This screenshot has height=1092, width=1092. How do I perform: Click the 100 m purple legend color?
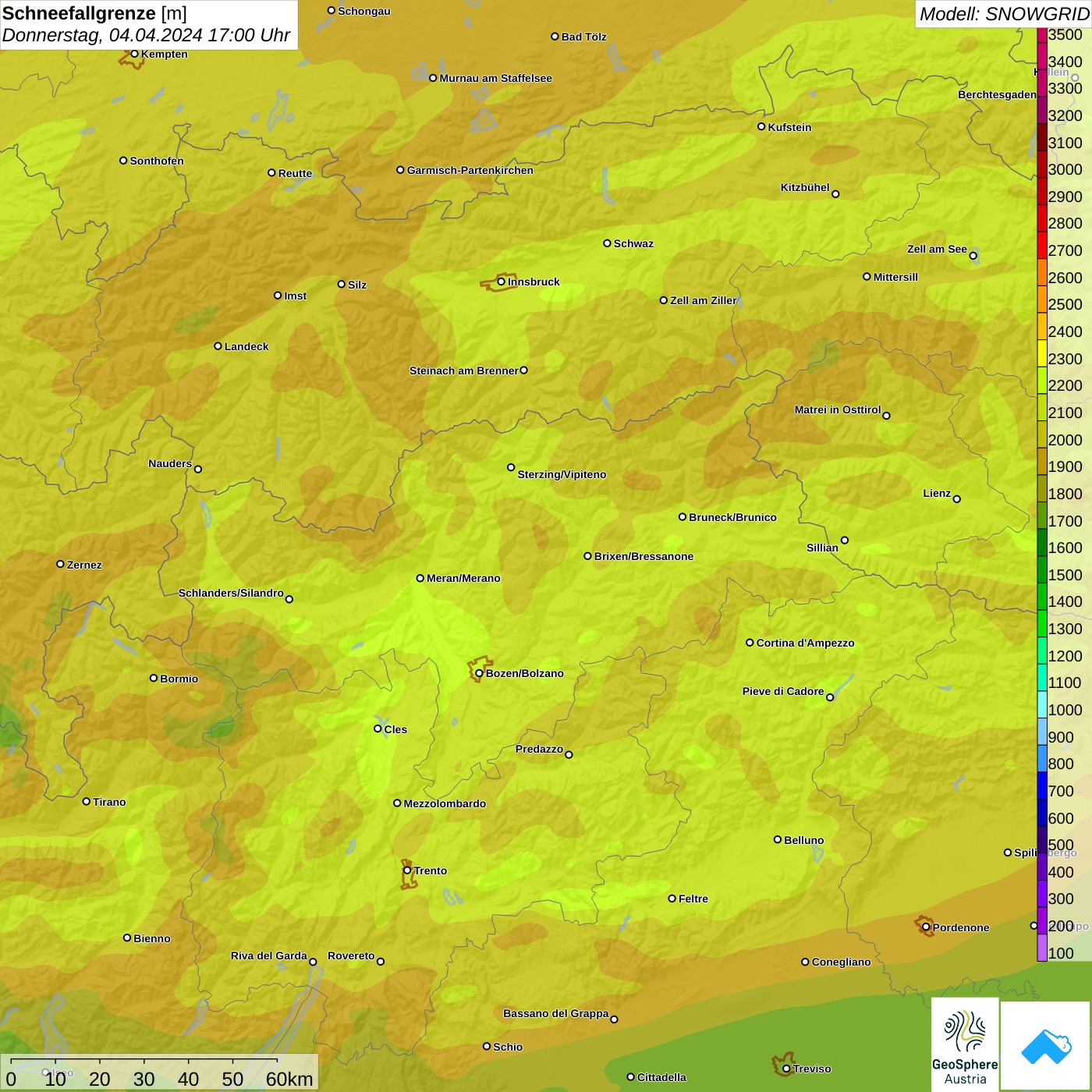(x=1042, y=948)
